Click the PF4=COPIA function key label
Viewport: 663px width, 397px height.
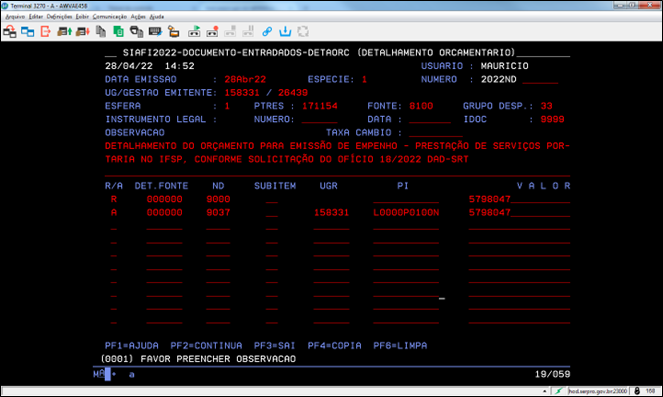334,346
